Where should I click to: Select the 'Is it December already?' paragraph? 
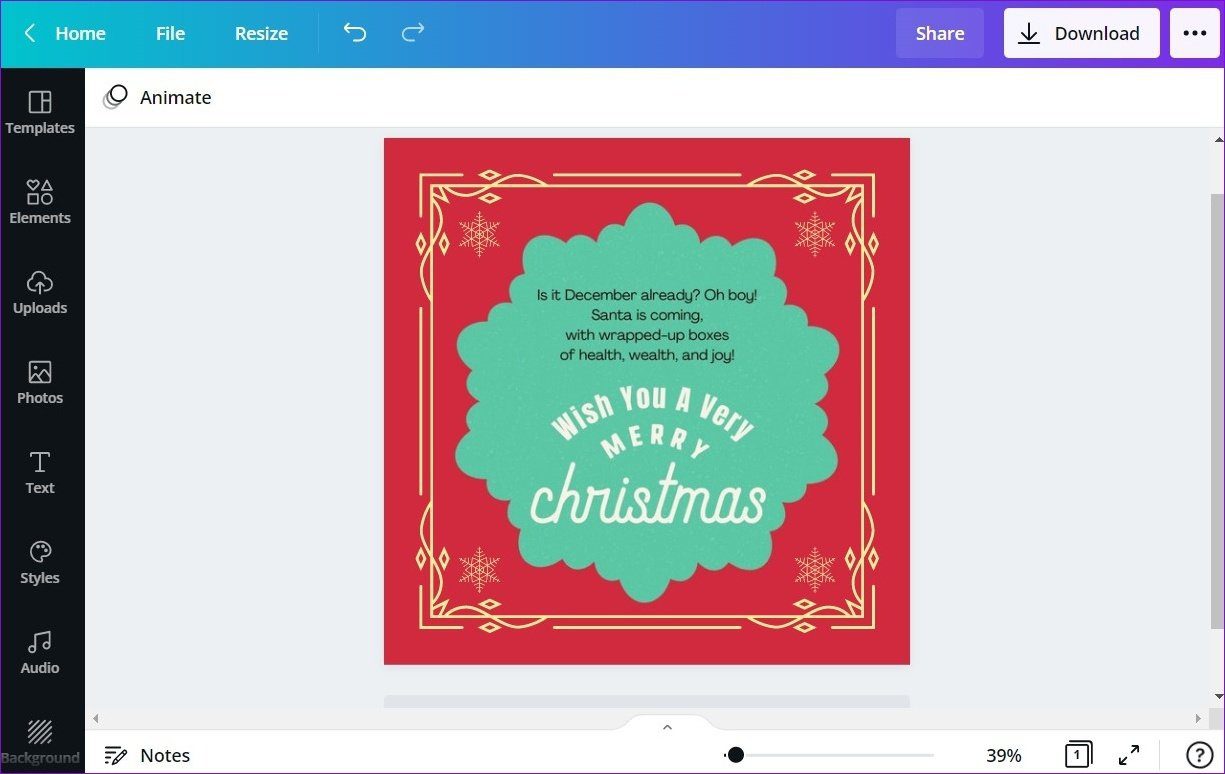(x=647, y=325)
